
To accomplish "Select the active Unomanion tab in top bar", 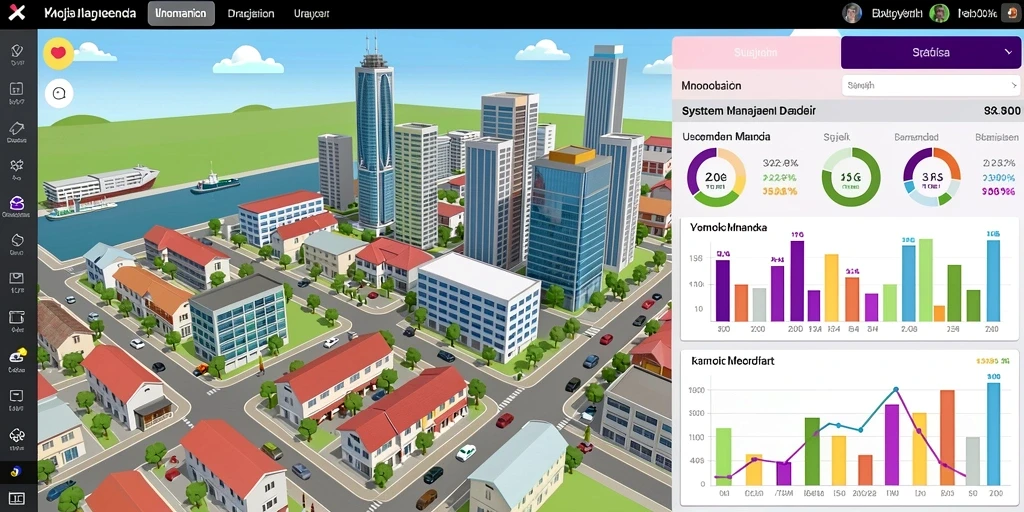I will point(181,13).
